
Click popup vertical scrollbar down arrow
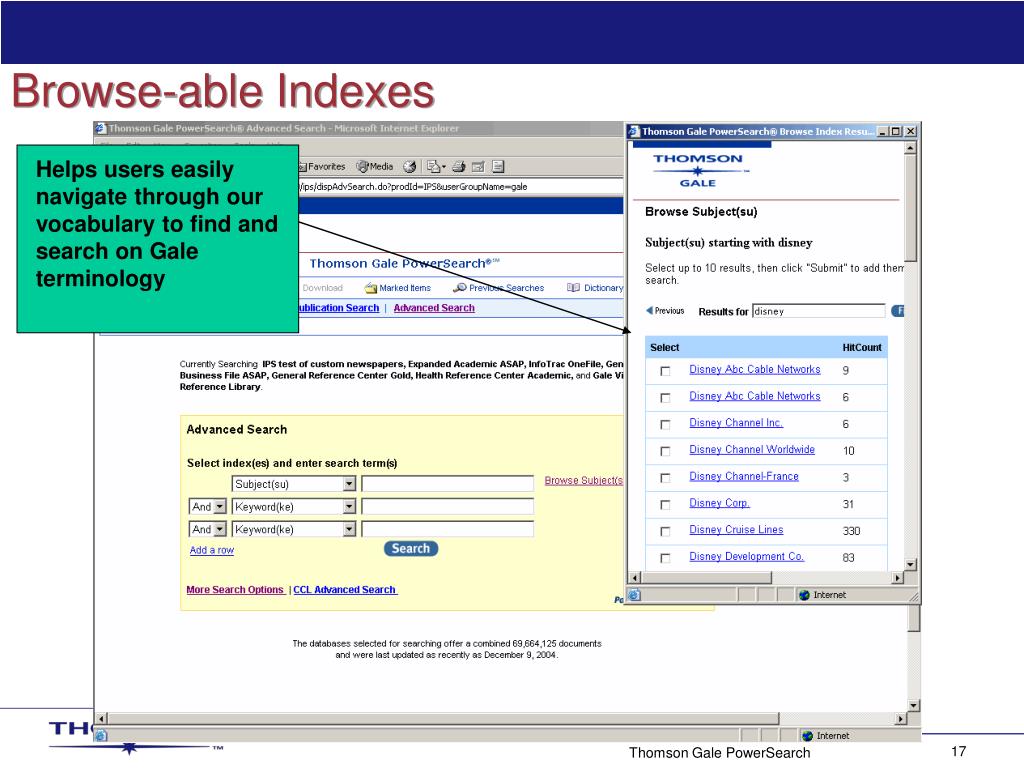pyautogui.click(x=910, y=564)
